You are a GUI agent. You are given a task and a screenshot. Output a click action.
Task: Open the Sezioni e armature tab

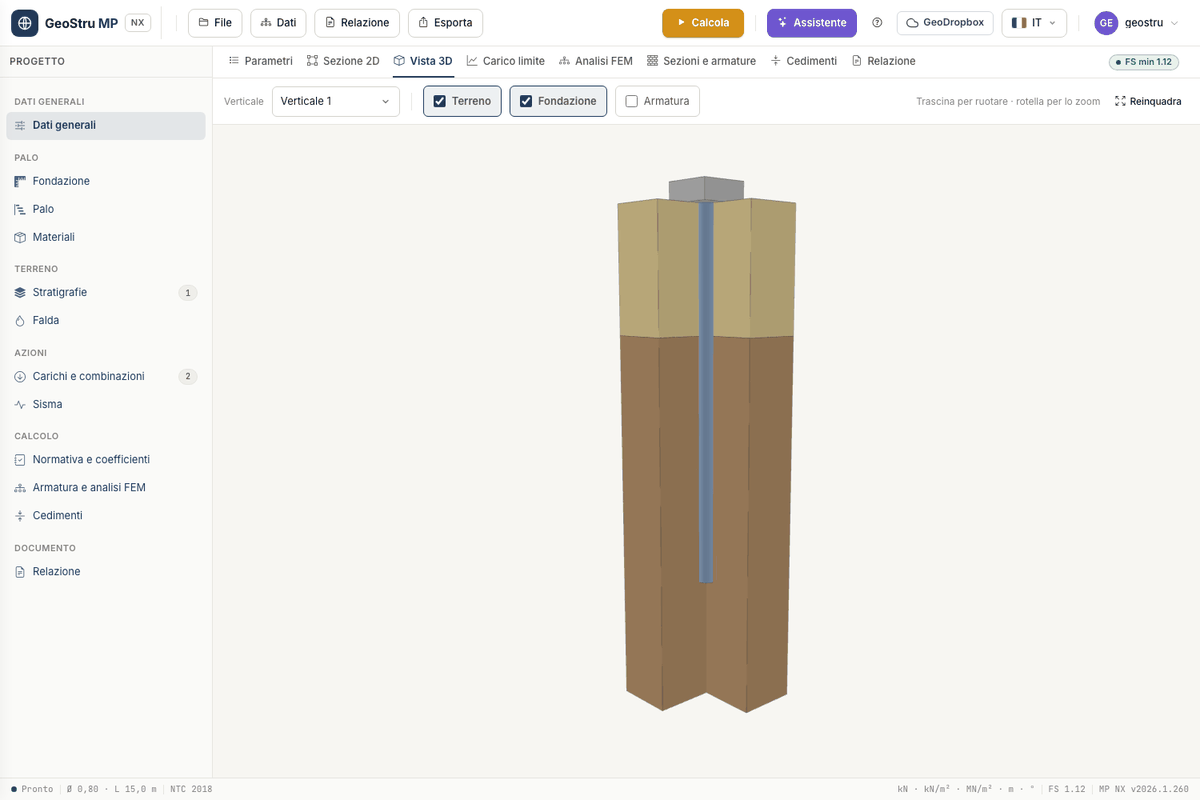(x=702, y=61)
